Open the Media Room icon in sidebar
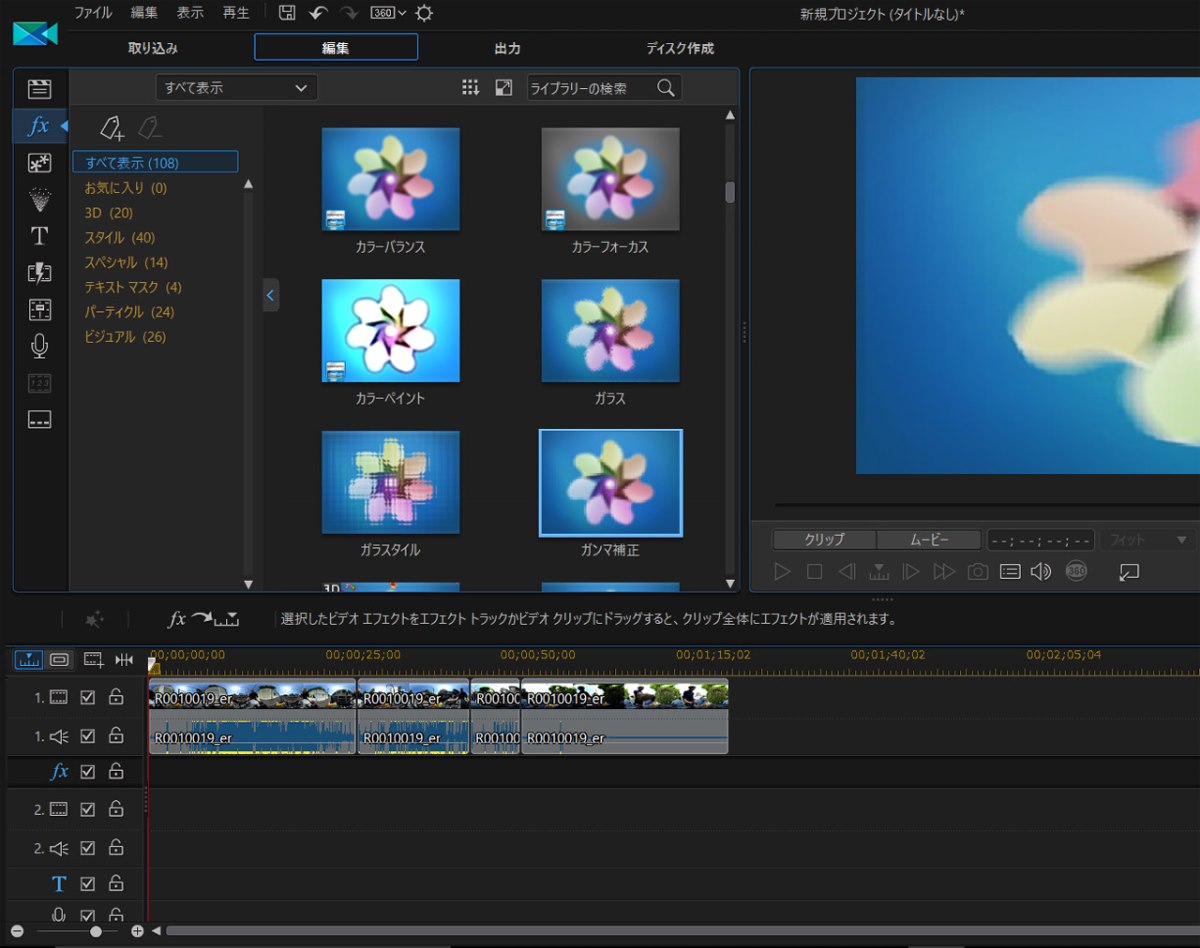This screenshot has width=1200, height=948. (x=39, y=89)
